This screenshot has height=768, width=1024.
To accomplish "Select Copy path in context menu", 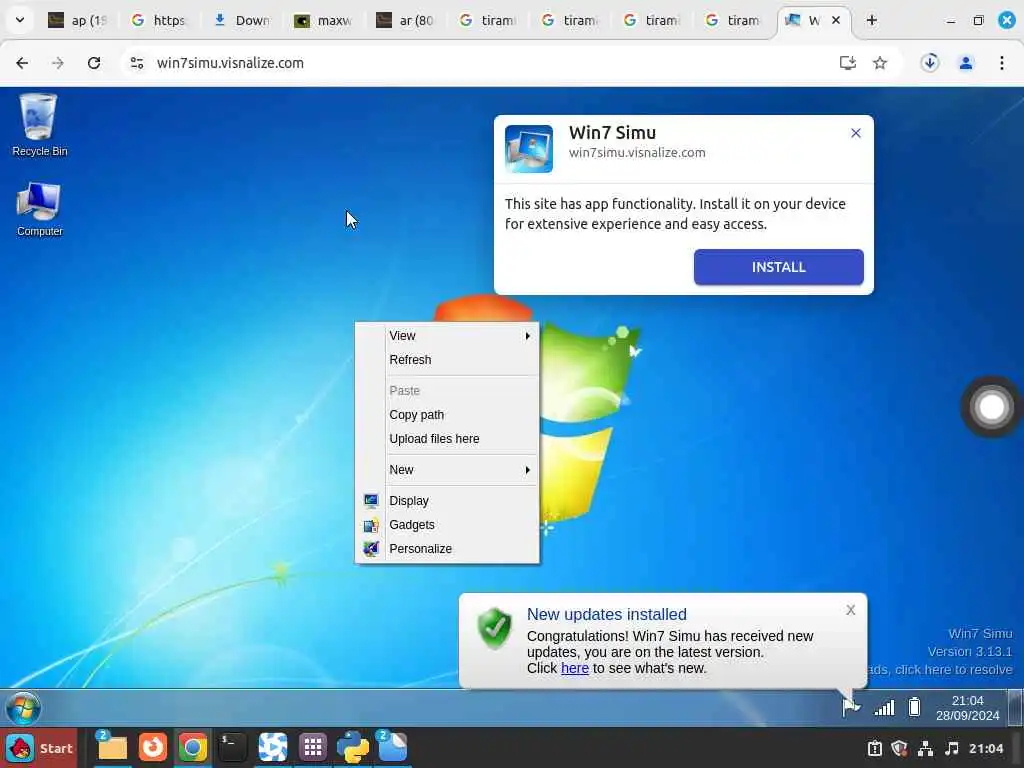I will (447, 415).
